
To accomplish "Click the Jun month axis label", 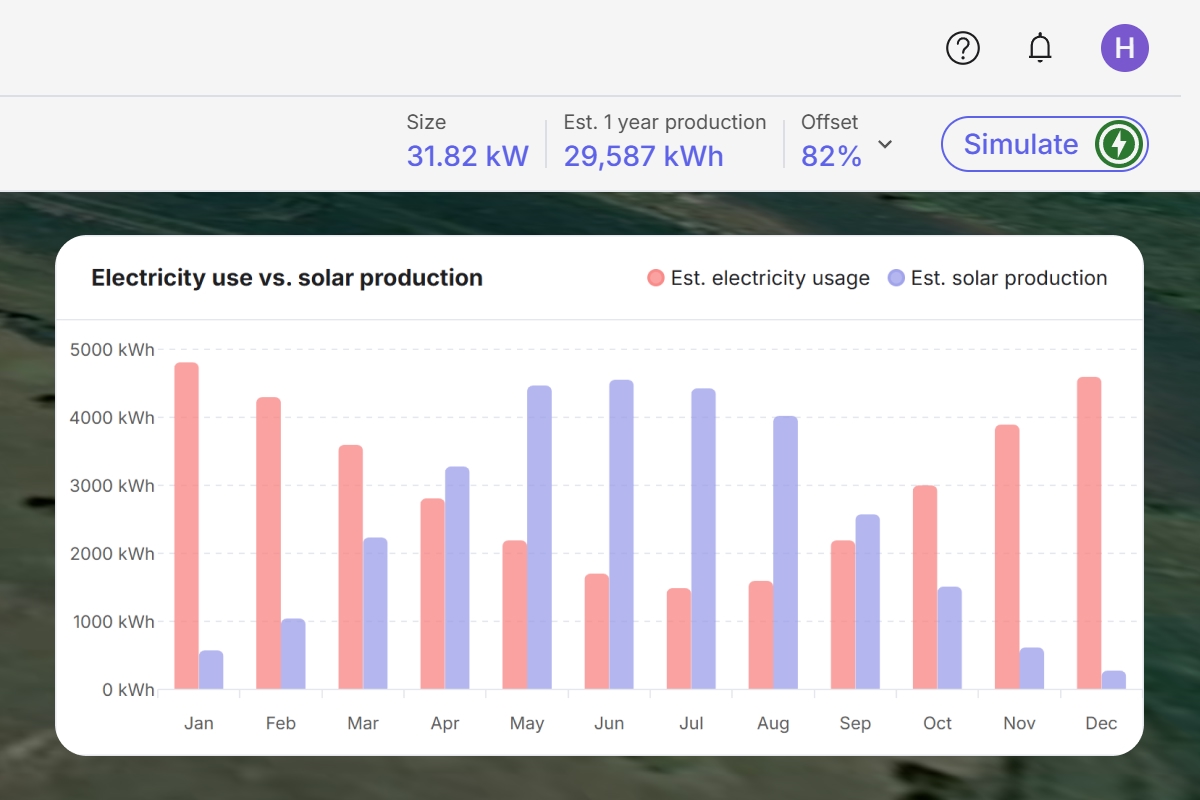I will (x=609, y=723).
